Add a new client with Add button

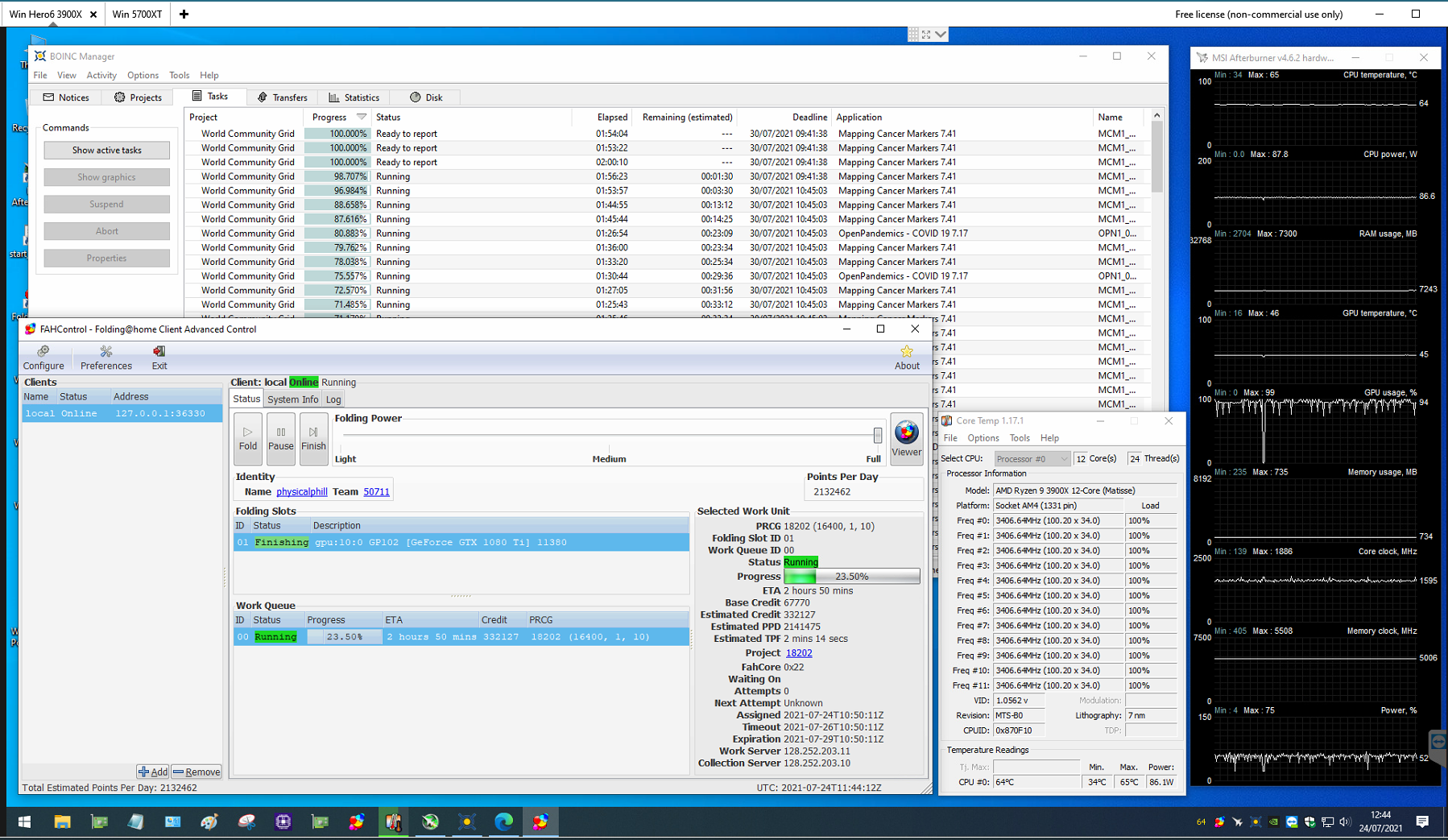coord(152,772)
